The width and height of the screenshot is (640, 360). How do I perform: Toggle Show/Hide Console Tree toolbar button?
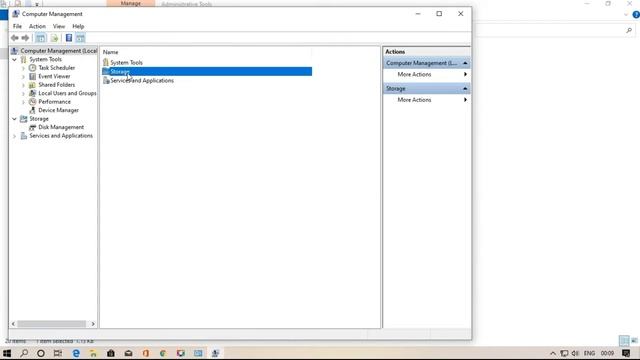(x=40, y=38)
